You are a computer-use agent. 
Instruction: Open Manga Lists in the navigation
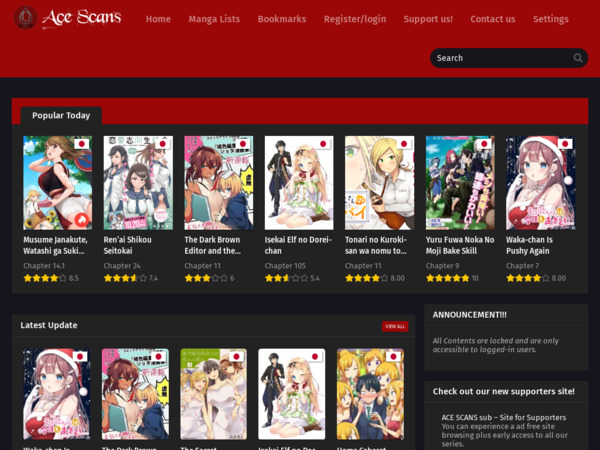(x=214, y=19)
